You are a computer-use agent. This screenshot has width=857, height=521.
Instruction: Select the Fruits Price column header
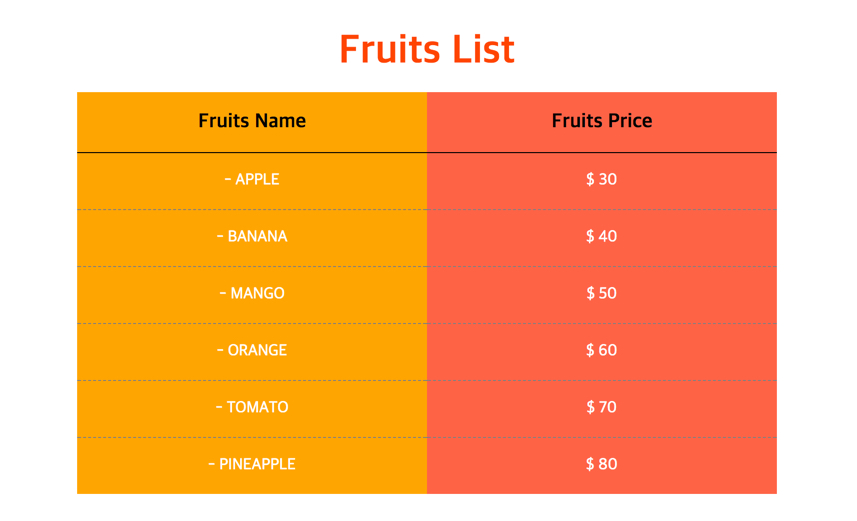[602, 121]
